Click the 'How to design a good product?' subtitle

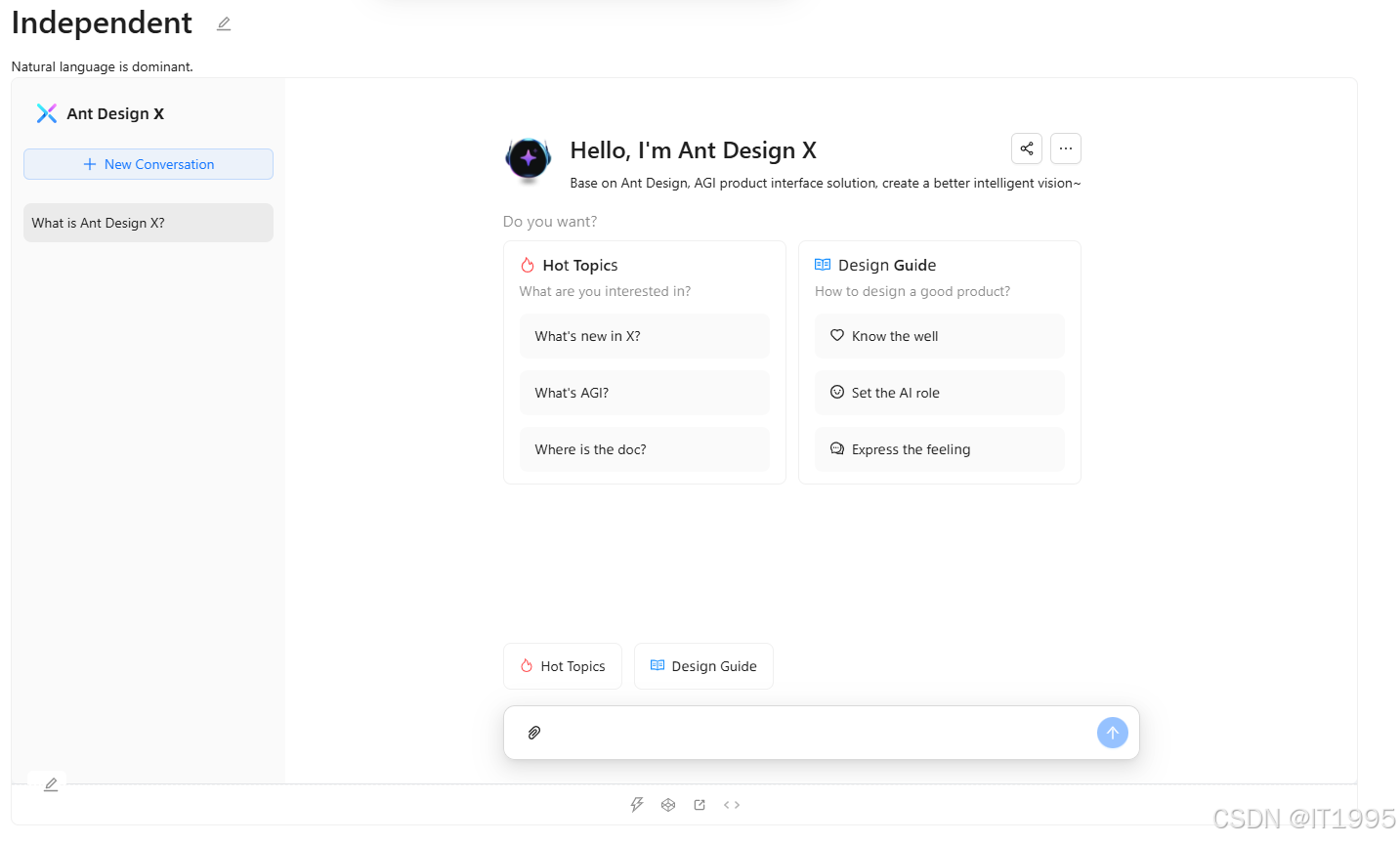click(x=912, y=291)
